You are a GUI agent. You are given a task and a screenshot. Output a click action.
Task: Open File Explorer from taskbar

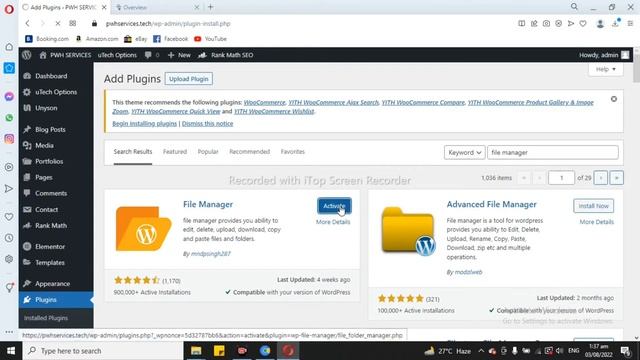(196, 351)
